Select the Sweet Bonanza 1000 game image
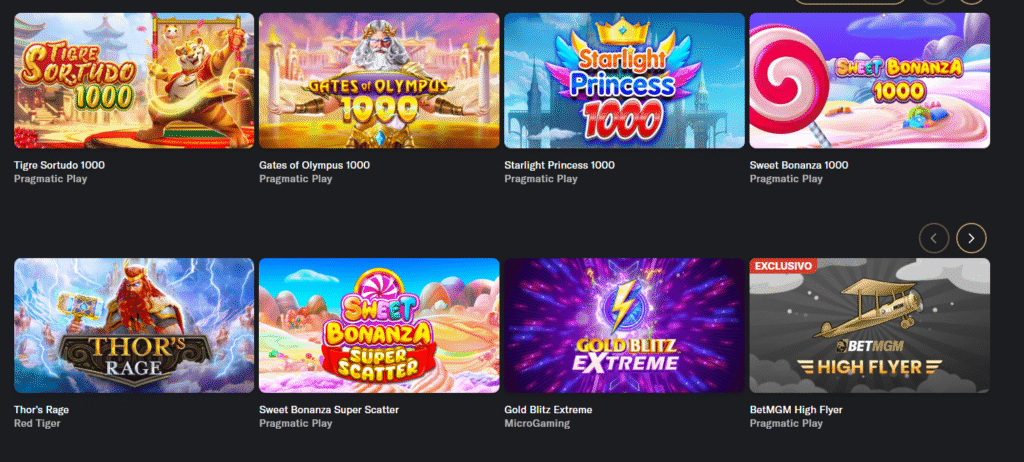 [x=870, y=80]
